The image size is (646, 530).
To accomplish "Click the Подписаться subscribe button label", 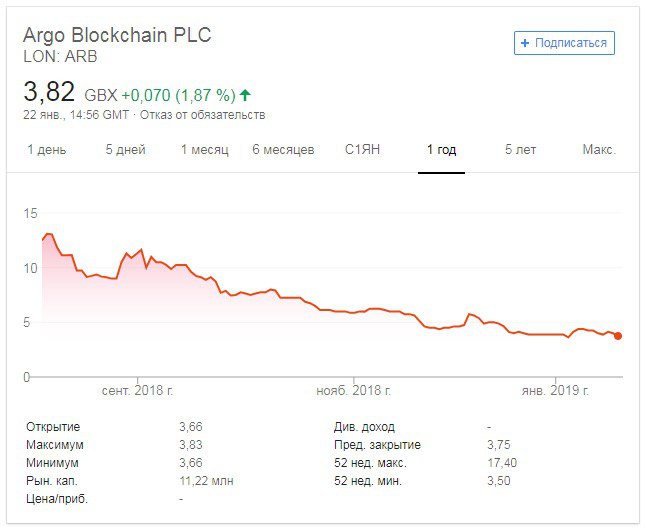I will tap(571, 43).
